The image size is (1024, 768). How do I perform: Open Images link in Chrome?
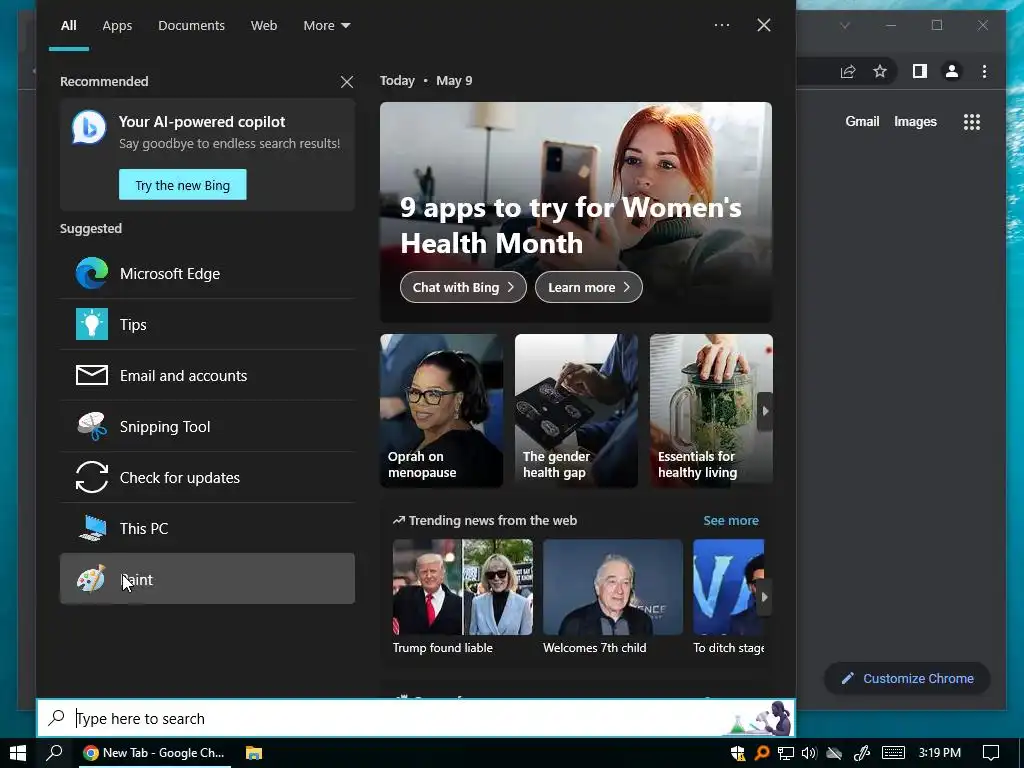(x=915, y=121)
